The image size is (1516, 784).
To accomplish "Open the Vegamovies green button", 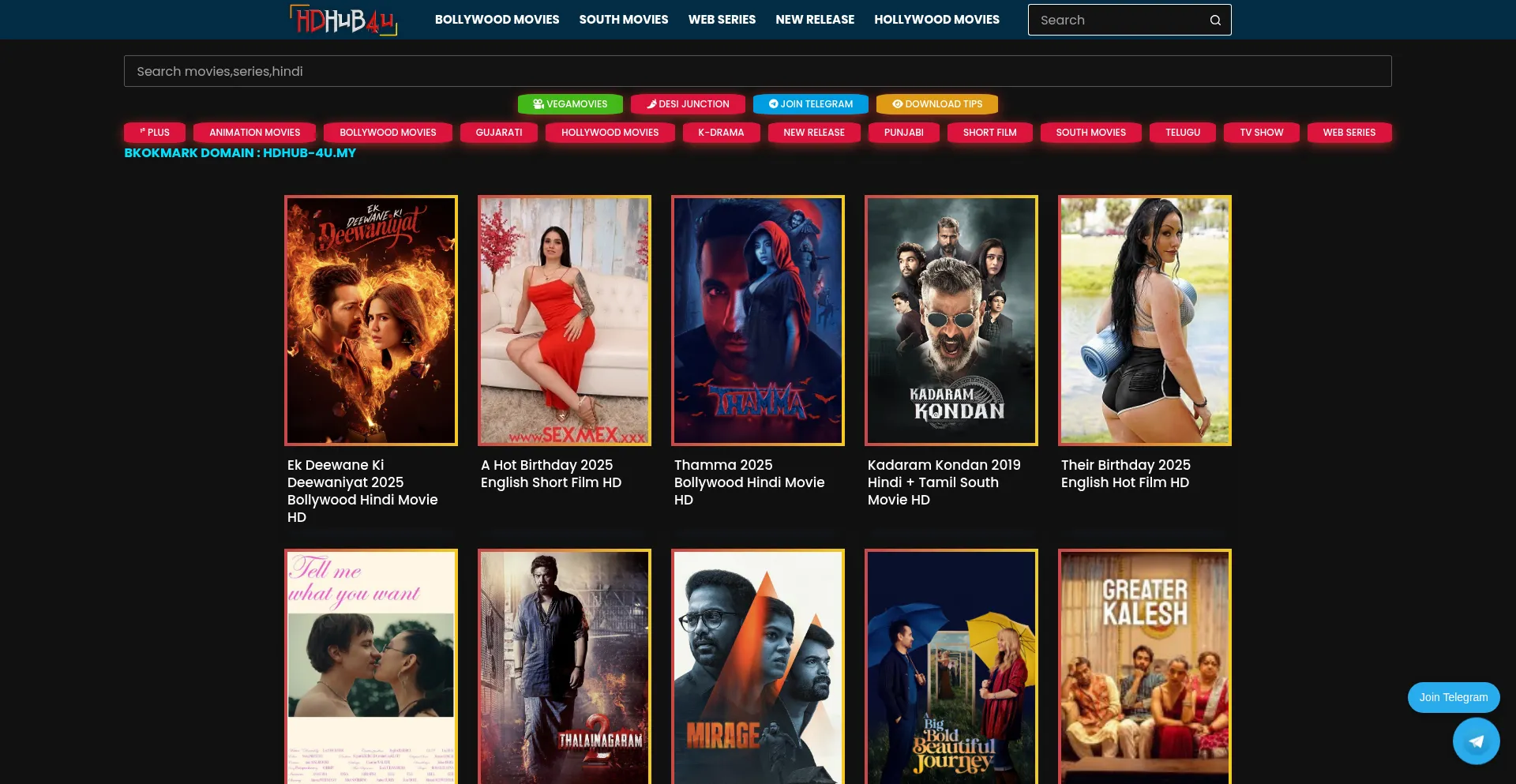I will (x=570, y=104).
